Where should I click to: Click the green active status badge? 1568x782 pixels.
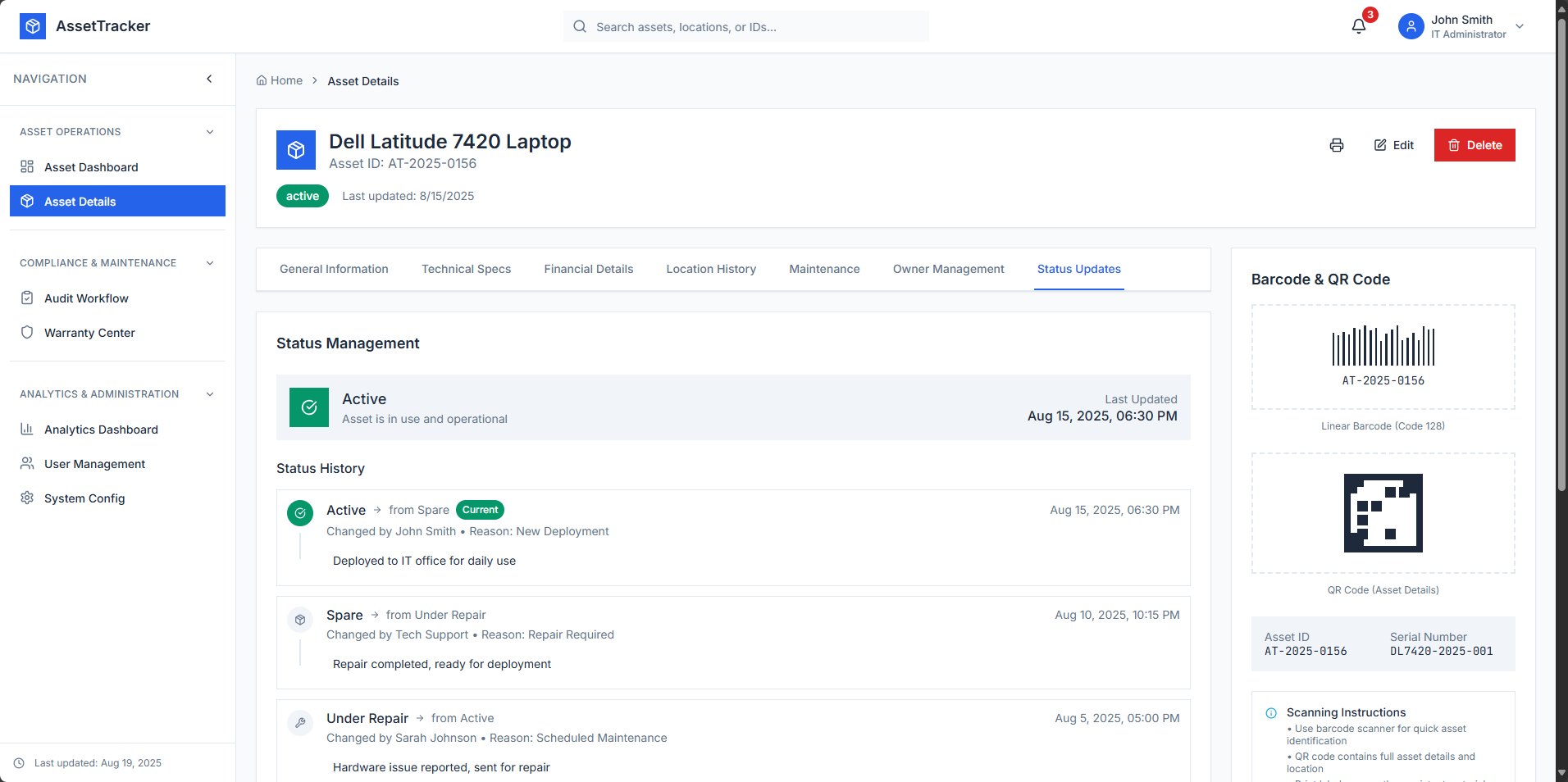coord(303,196)
